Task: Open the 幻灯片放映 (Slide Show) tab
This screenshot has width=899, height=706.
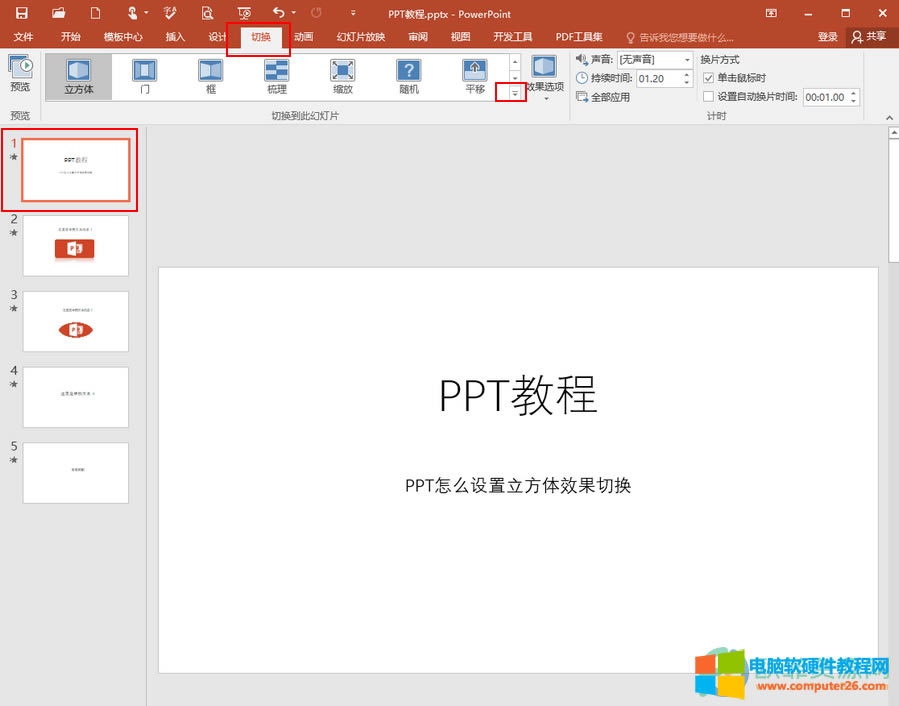Action: pos(361,37)
